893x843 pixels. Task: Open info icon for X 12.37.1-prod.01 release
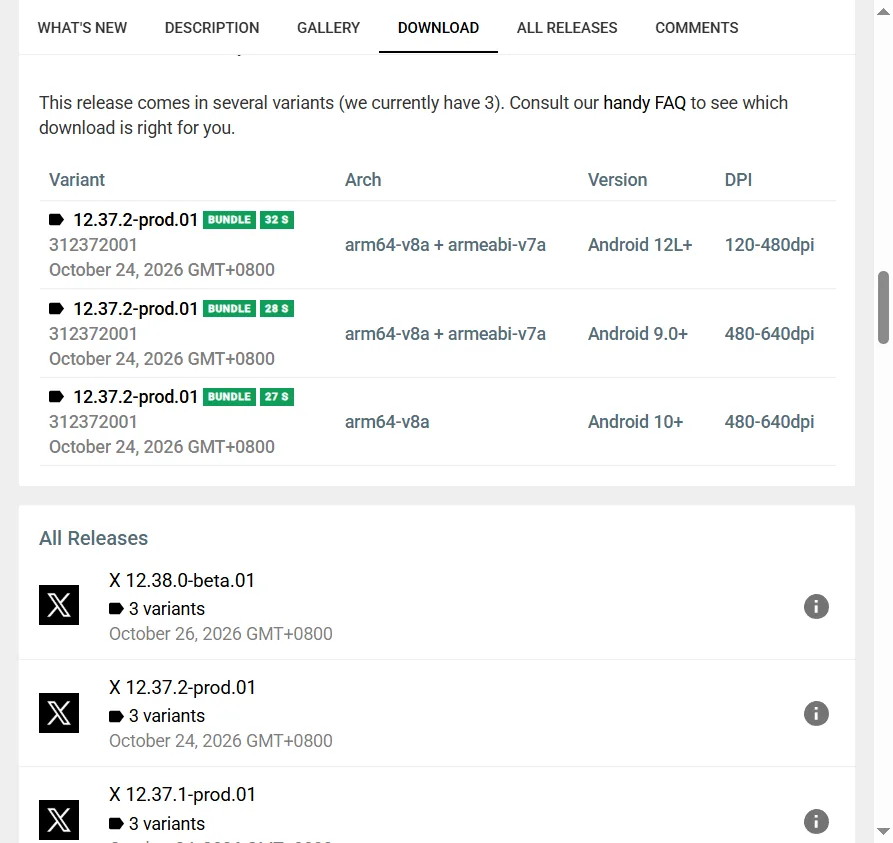(x=816, y=821)
